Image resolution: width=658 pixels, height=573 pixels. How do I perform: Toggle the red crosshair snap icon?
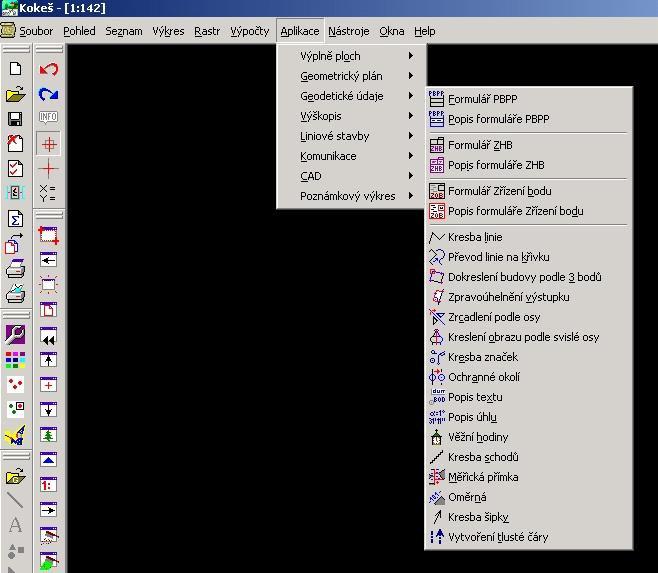coord(49,144)
